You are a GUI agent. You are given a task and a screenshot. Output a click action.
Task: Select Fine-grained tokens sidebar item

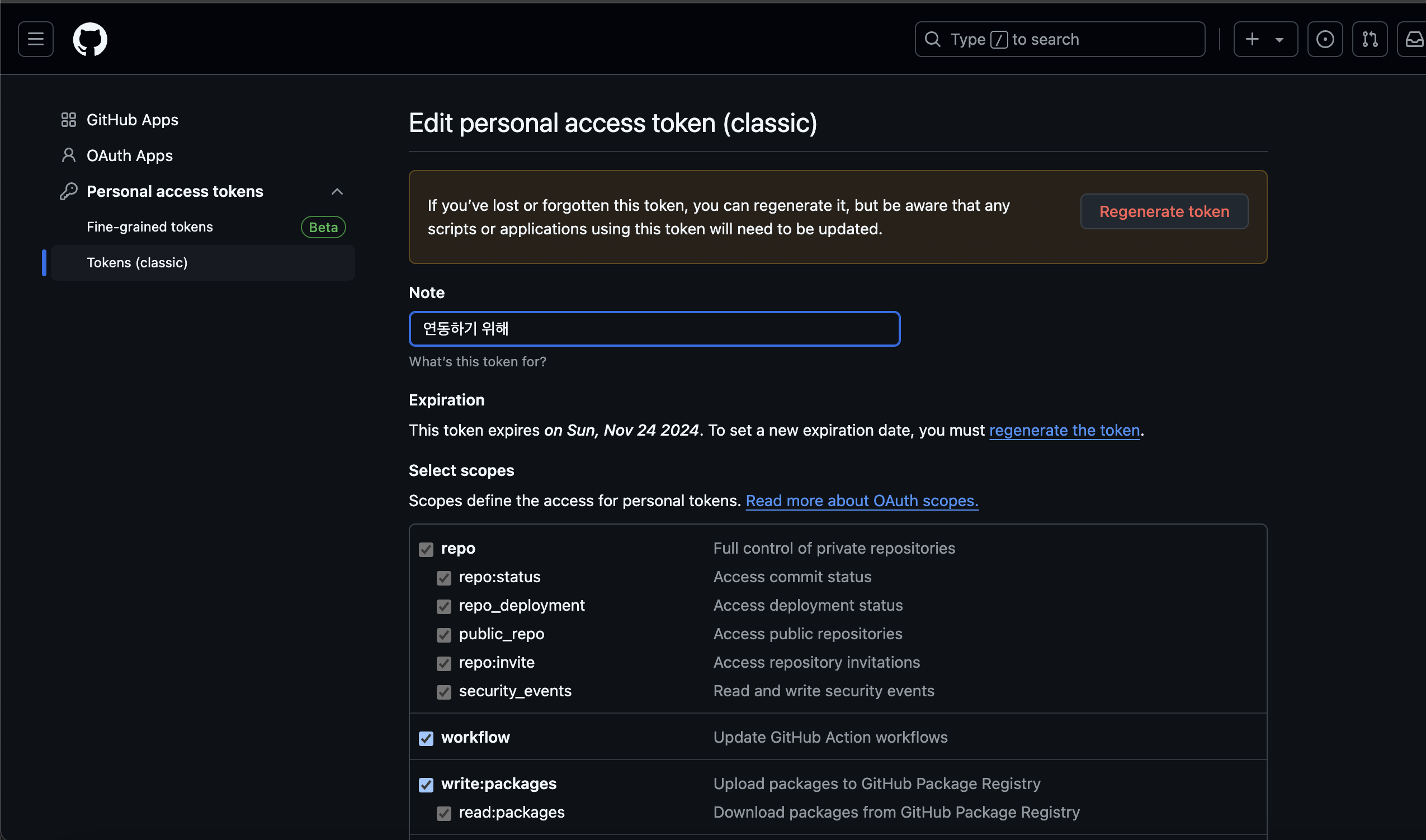150,227
